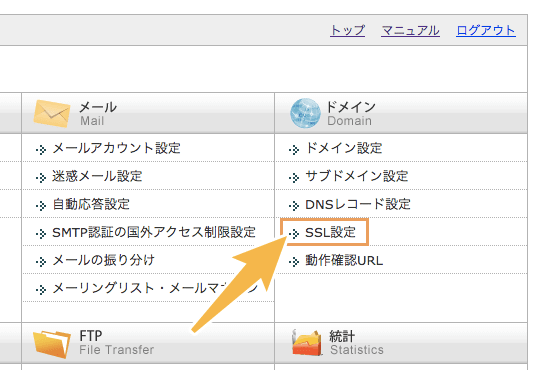Image resolution: width=536 pixels, height=370 pixels.
Task: Click bullet icon beside DNSレコード設定
Action: point(294,206)
